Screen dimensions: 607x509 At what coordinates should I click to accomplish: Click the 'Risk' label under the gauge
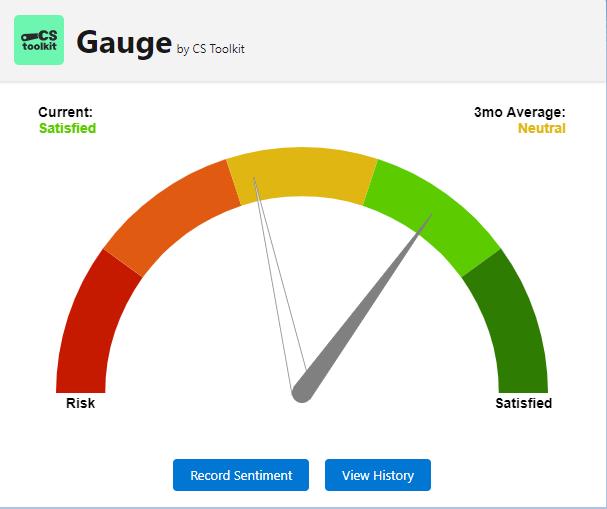pos(80,403)
